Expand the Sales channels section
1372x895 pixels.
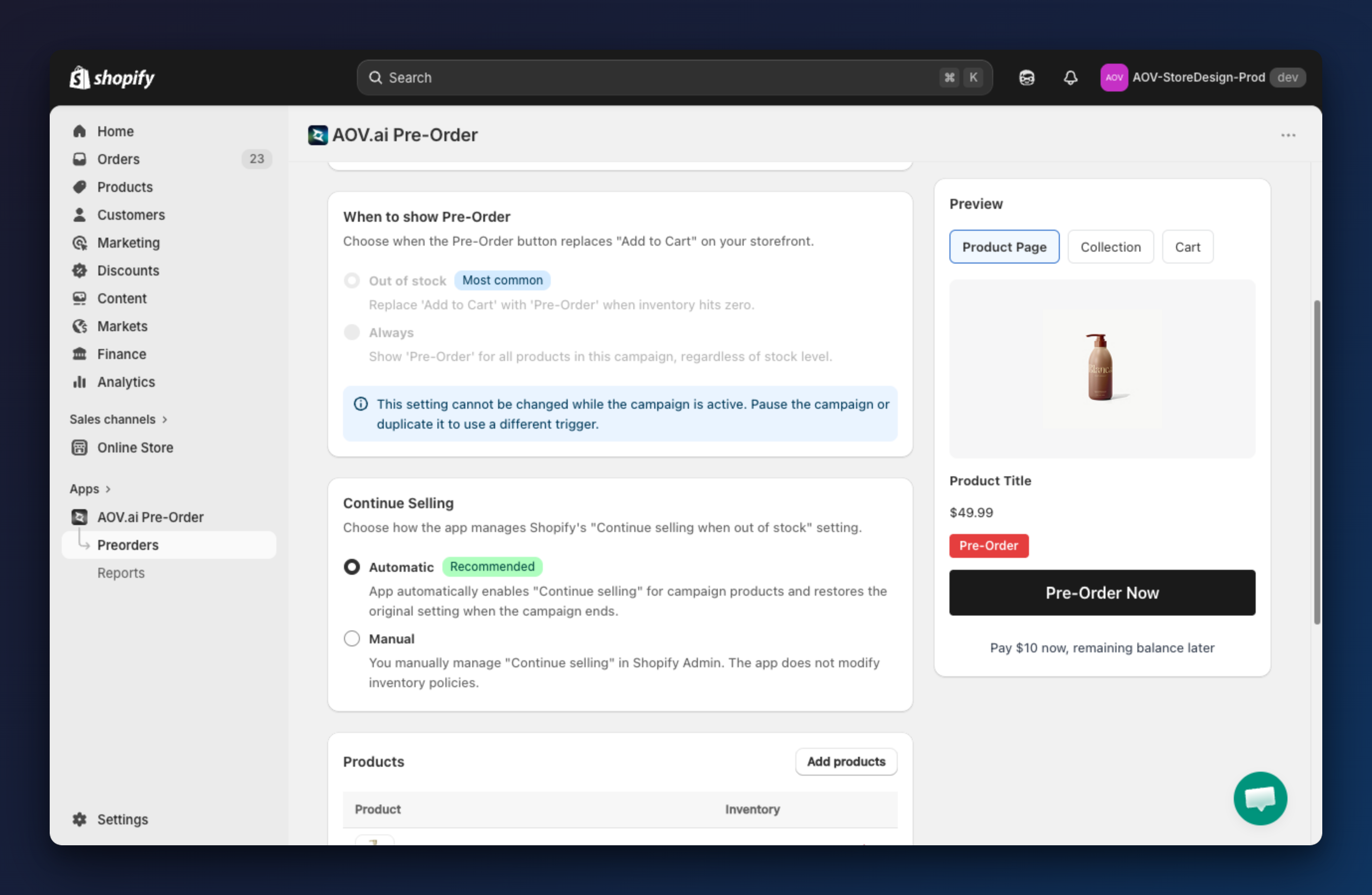coord(119,419)
